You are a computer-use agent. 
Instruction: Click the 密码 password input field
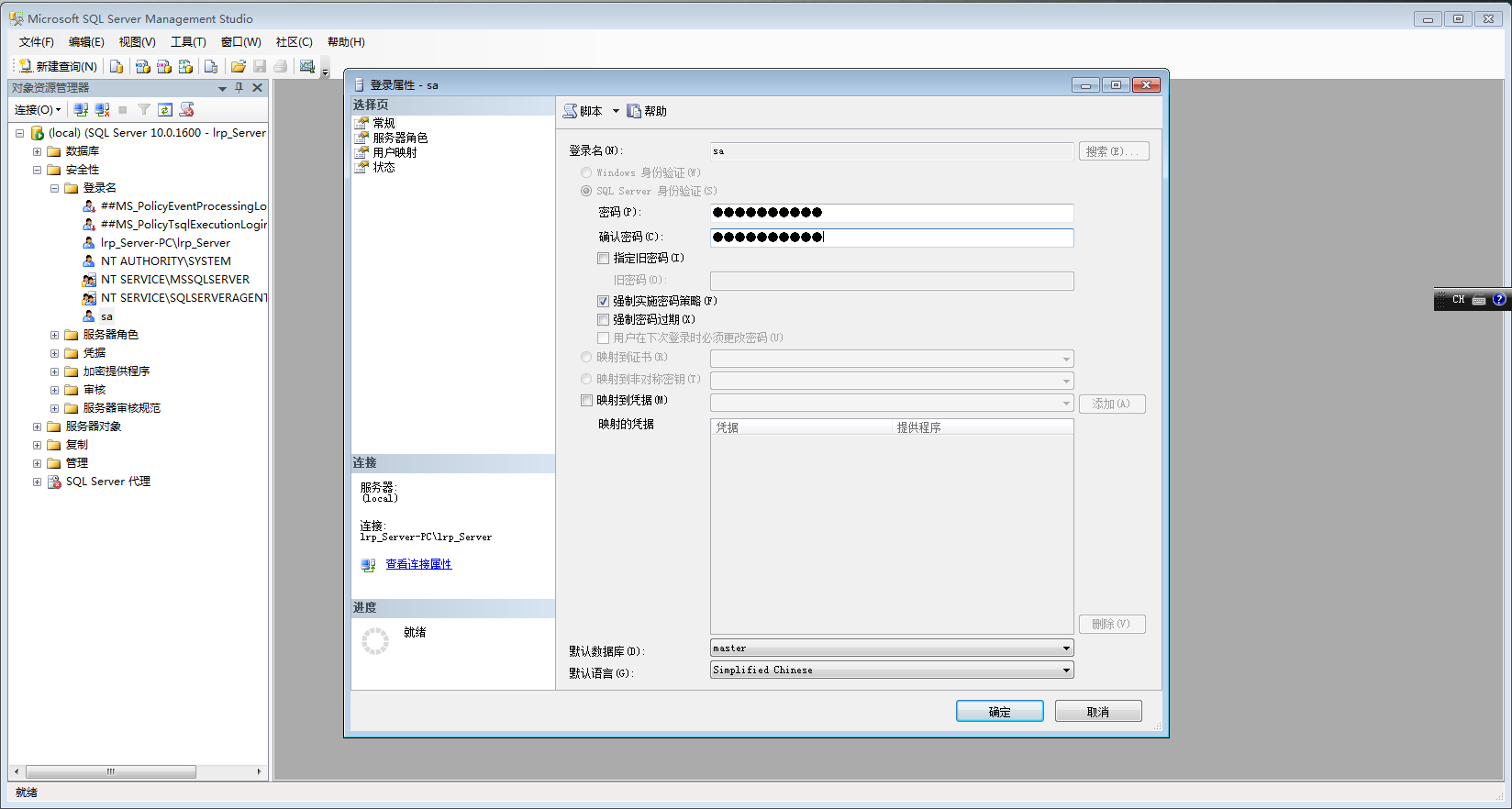coord(892,213)
